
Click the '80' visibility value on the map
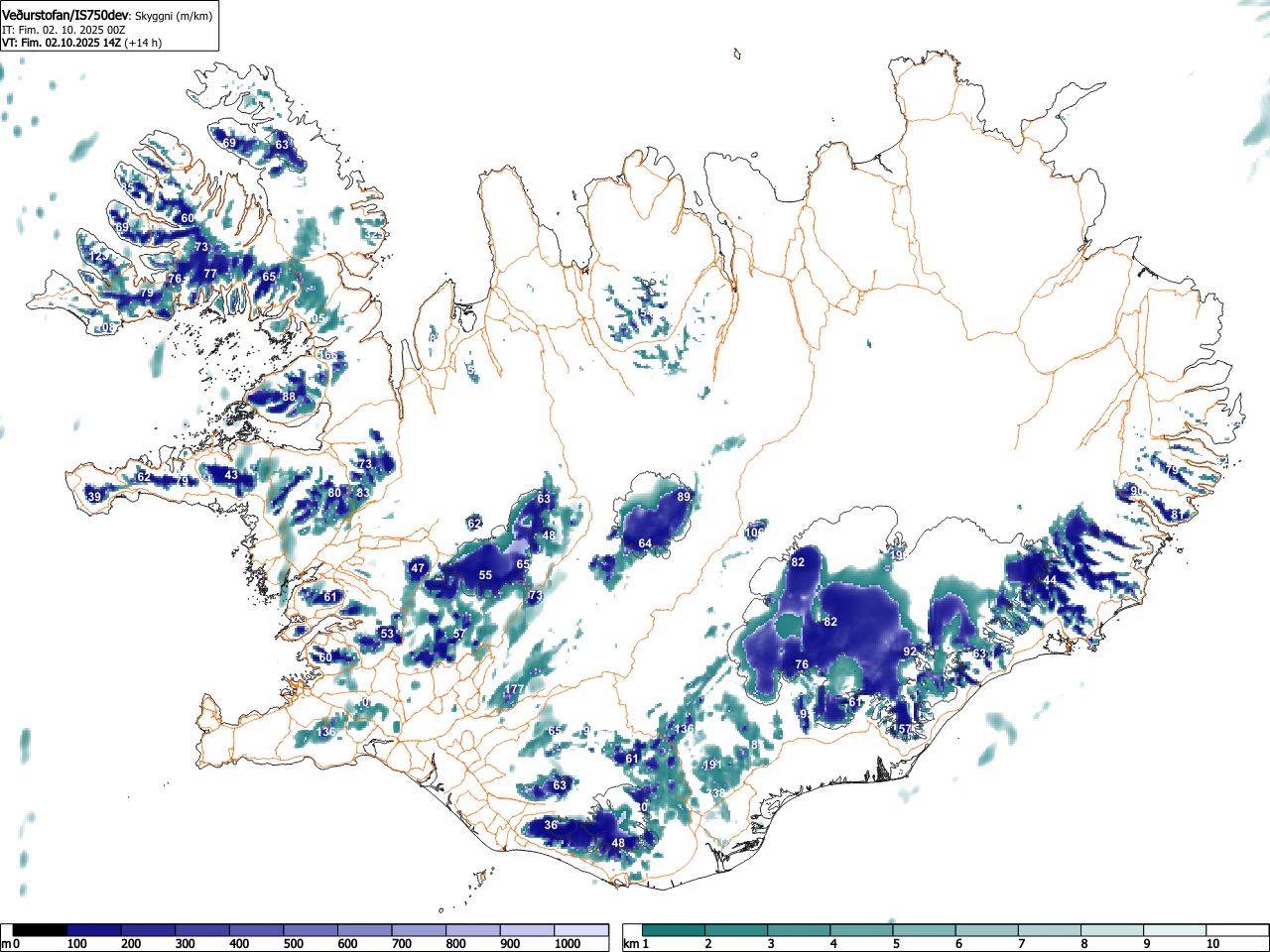[334, 493]
